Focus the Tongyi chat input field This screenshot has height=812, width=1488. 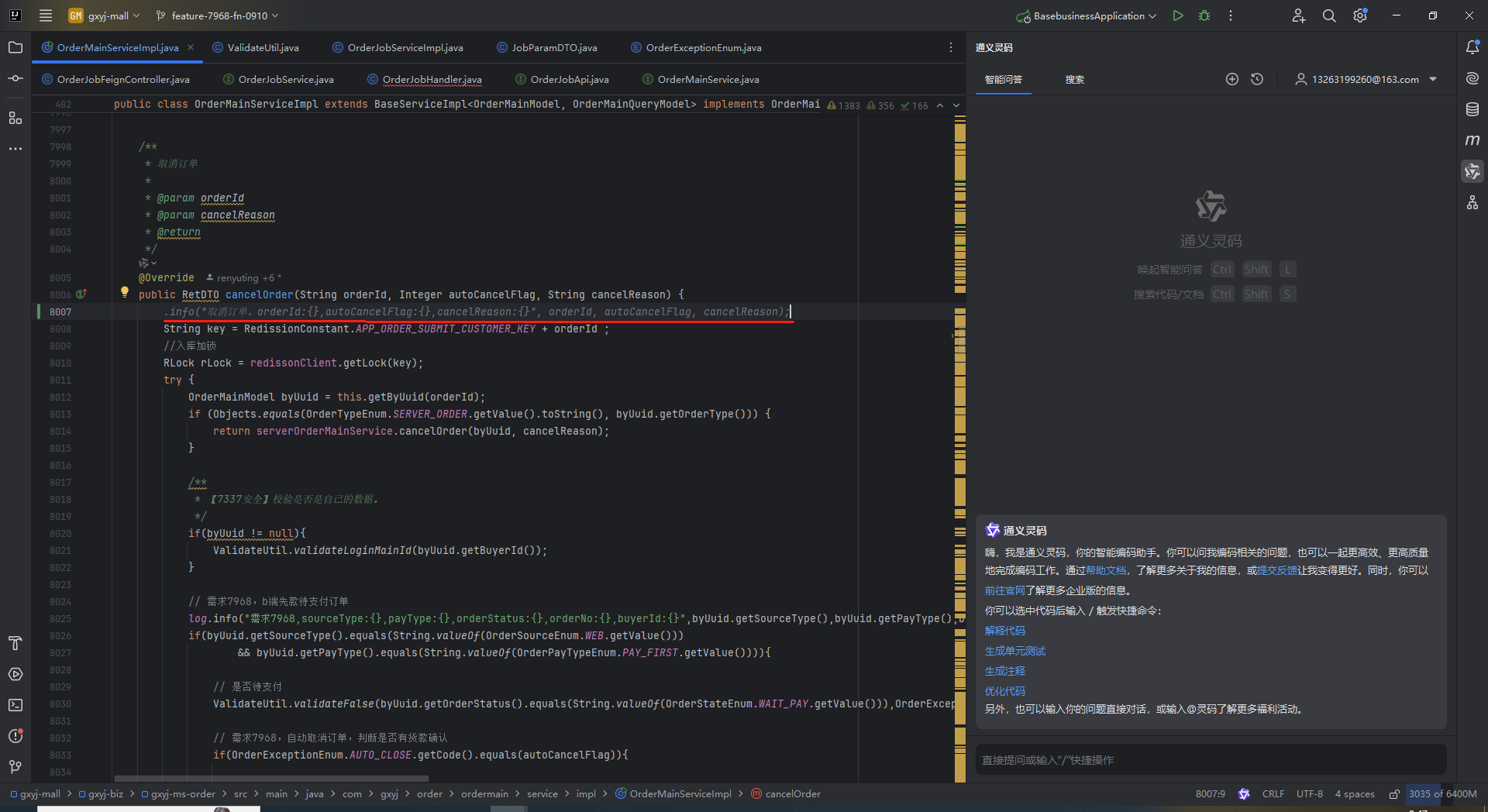1211,760
